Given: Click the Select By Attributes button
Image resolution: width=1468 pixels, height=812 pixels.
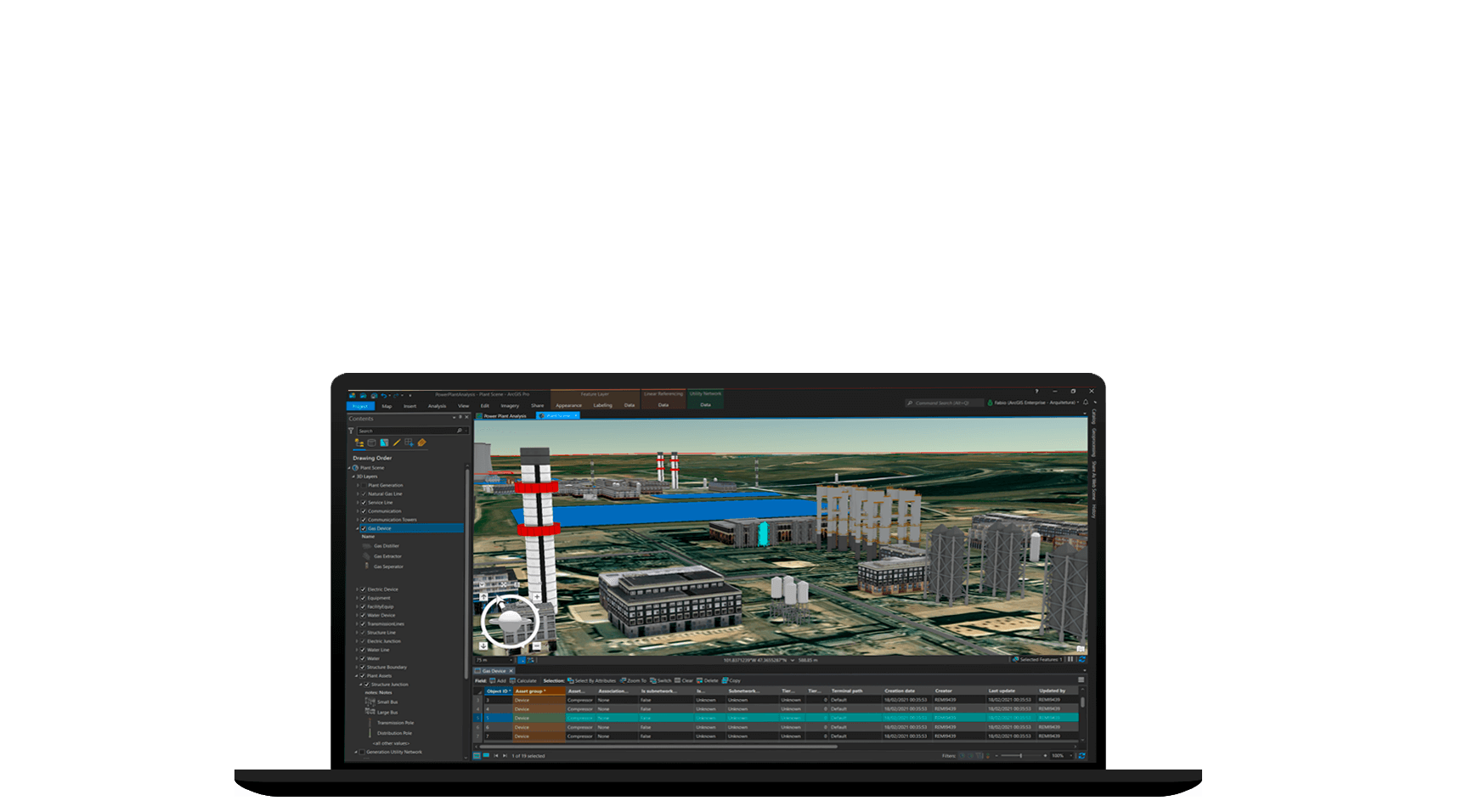Looking at the screenshot, I should (x=591, y=680).
